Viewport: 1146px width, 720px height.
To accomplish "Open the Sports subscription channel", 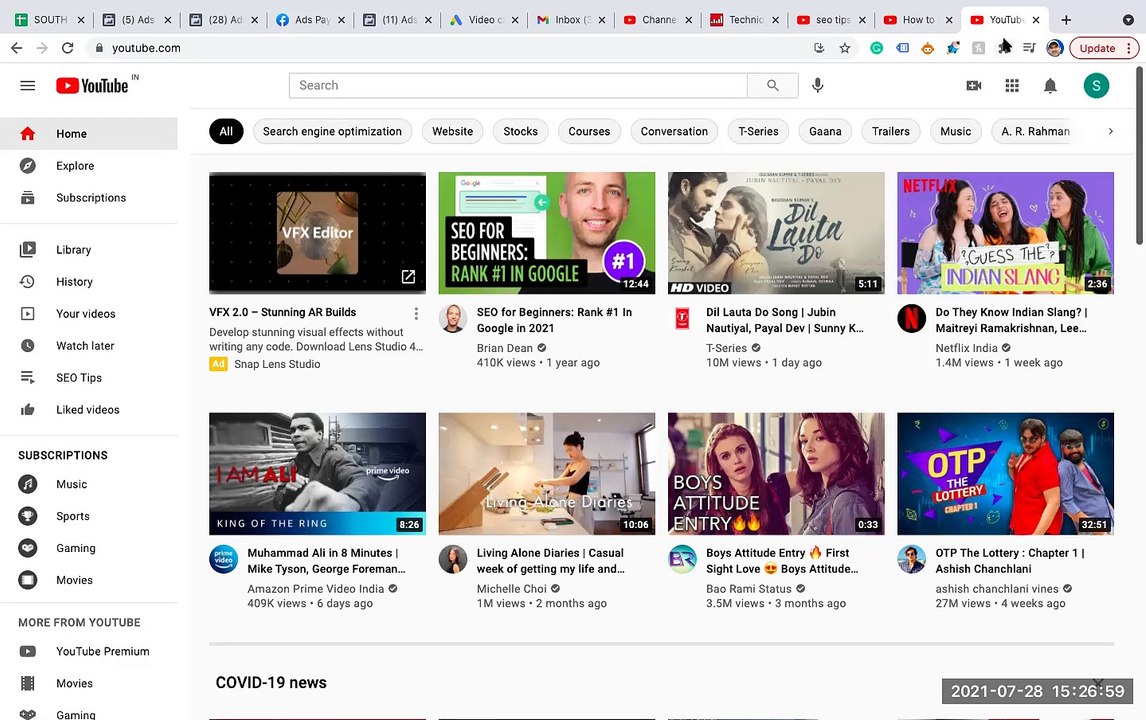I will [88, 516].
